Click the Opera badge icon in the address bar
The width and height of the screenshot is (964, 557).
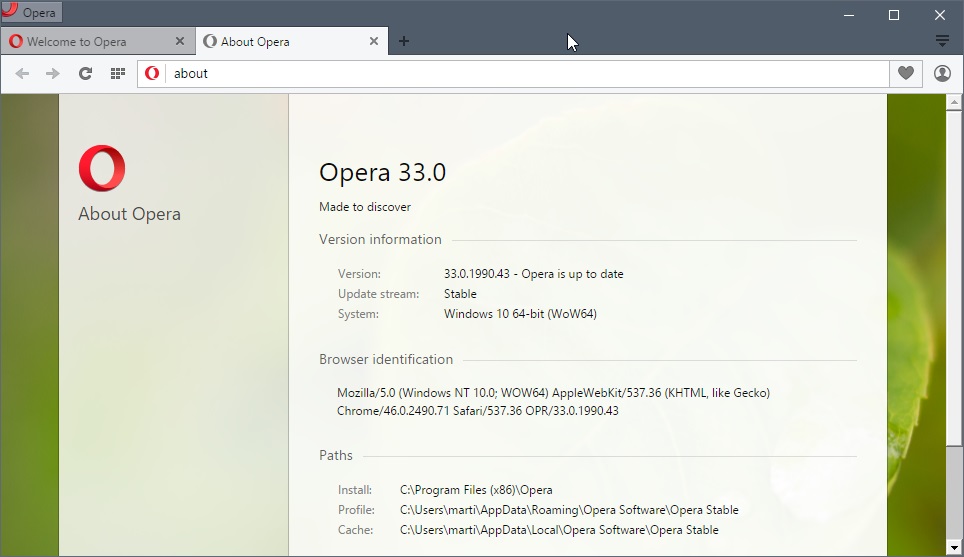(152, 74)
